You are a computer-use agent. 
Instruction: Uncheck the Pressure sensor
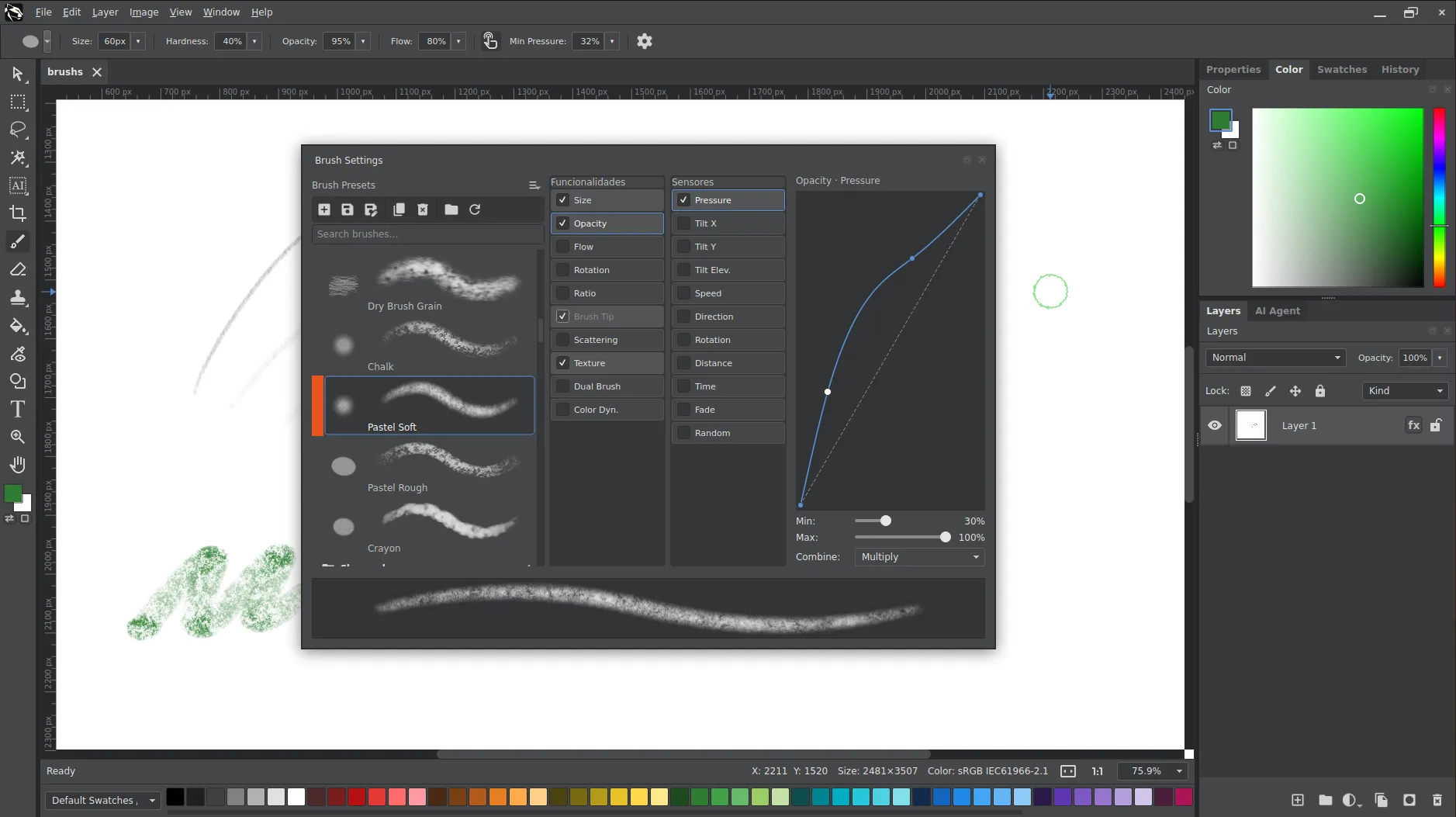point(684,200)
